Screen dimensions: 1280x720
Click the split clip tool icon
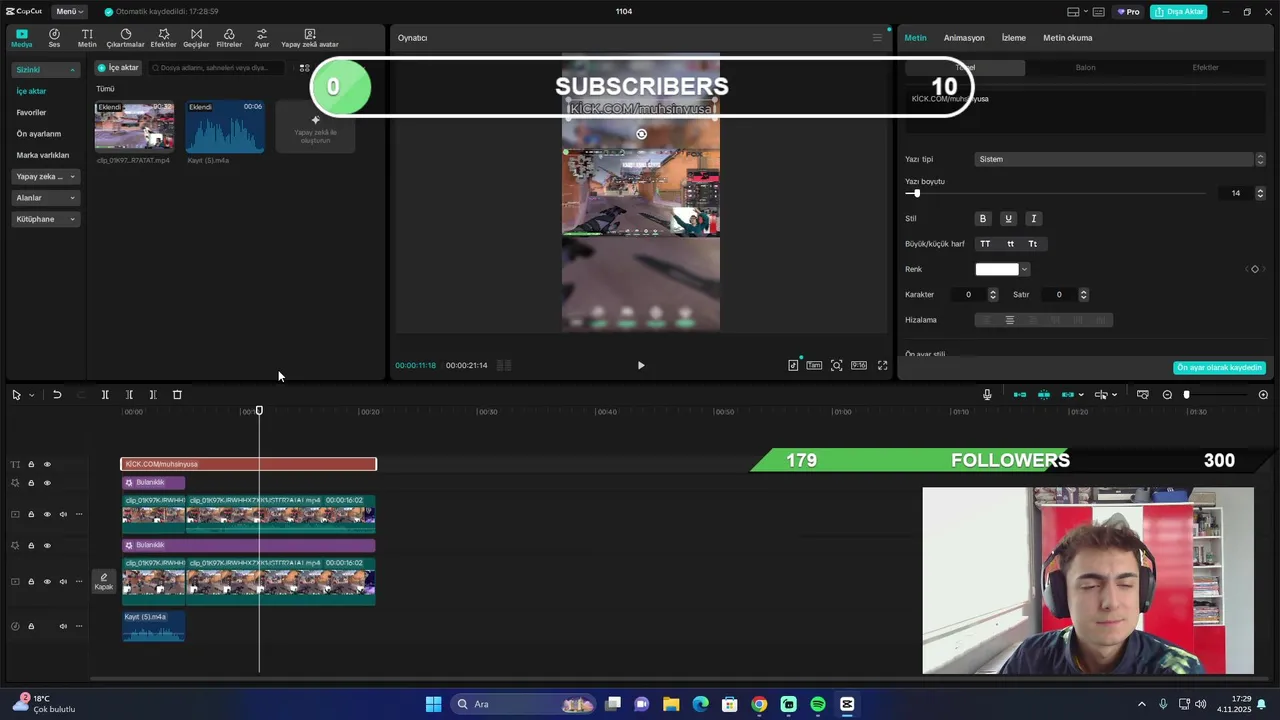click(105, 395)
